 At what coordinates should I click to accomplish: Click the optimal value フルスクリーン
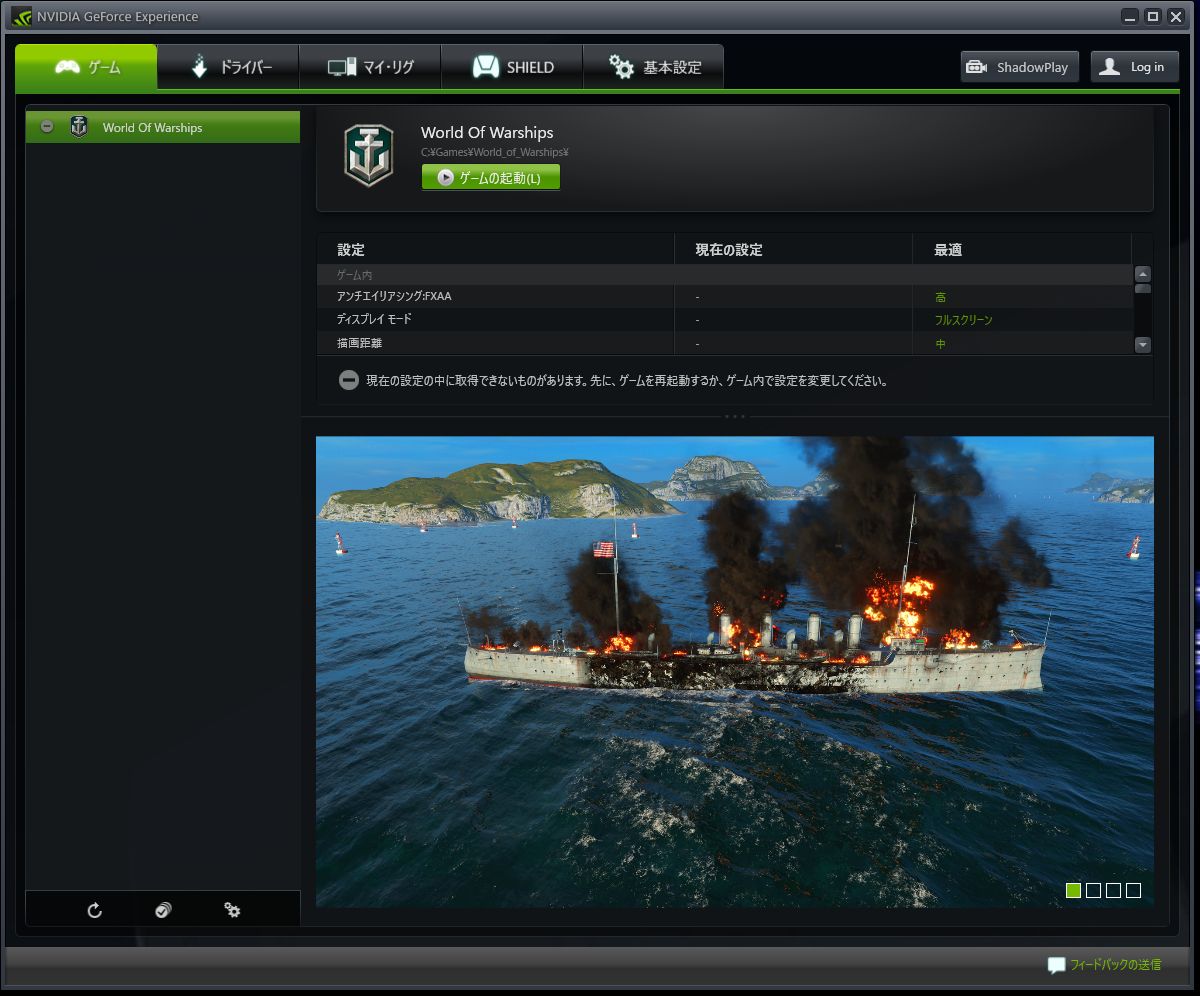964,320
